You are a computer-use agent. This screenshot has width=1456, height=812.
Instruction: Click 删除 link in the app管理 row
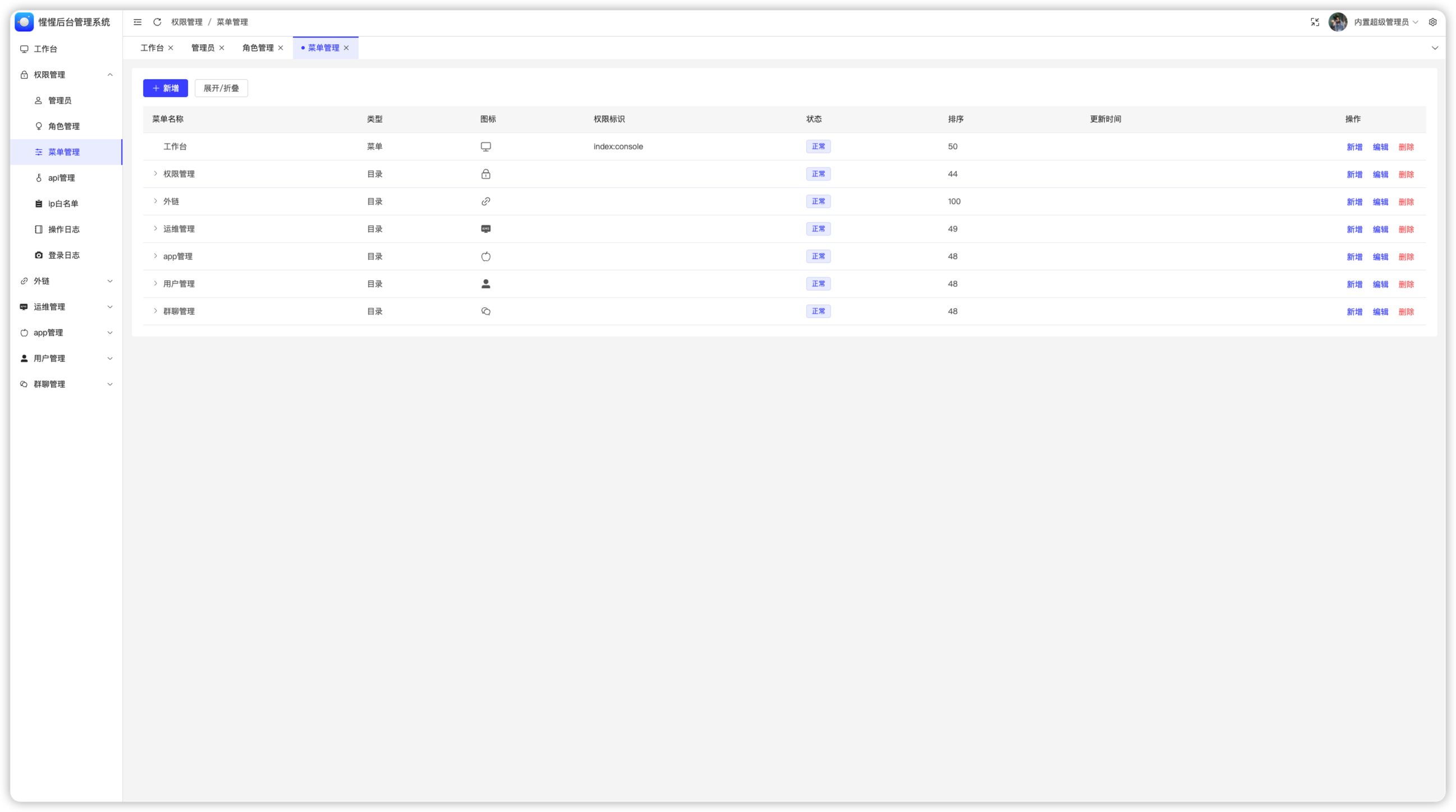tap(1406, 257)
